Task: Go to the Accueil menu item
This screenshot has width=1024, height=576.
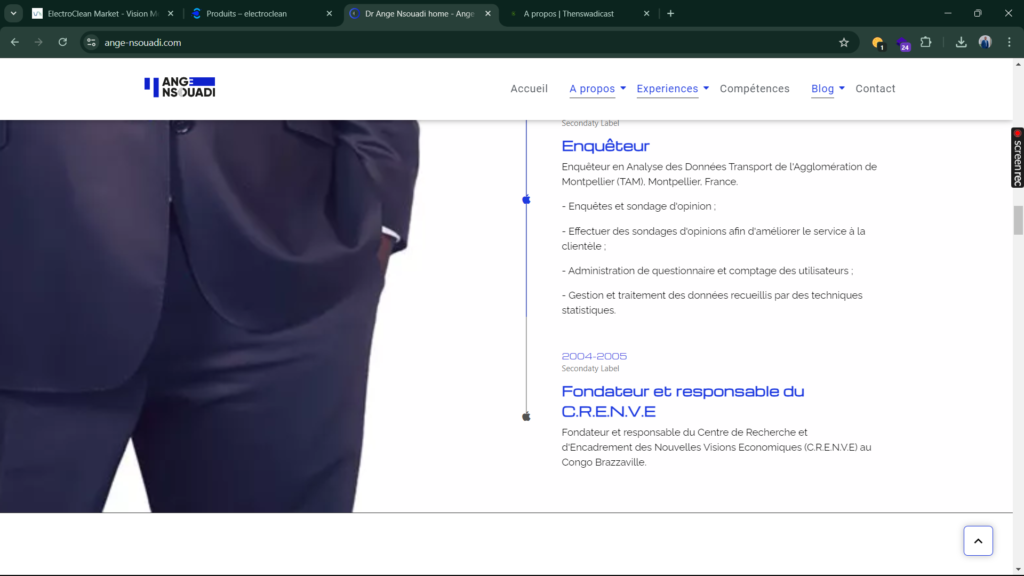Action: [529, 89]
